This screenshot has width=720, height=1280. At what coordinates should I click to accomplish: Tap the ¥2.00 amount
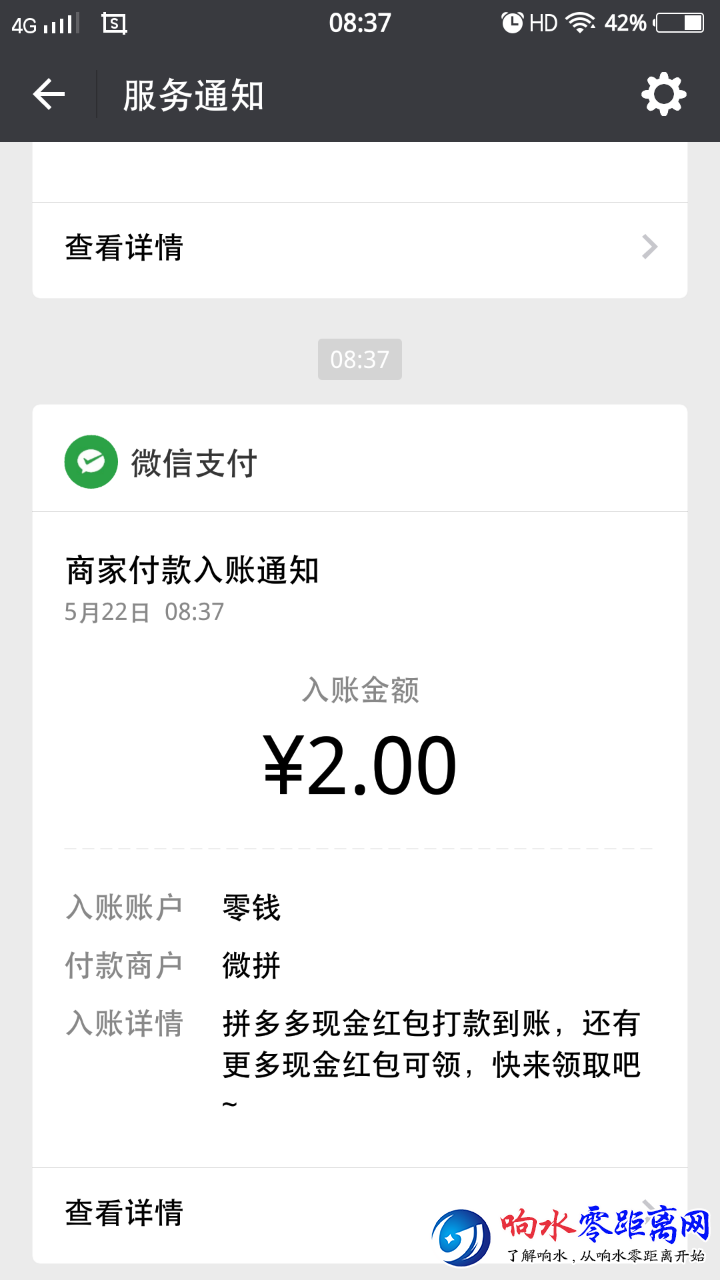(x=360, y=766)
